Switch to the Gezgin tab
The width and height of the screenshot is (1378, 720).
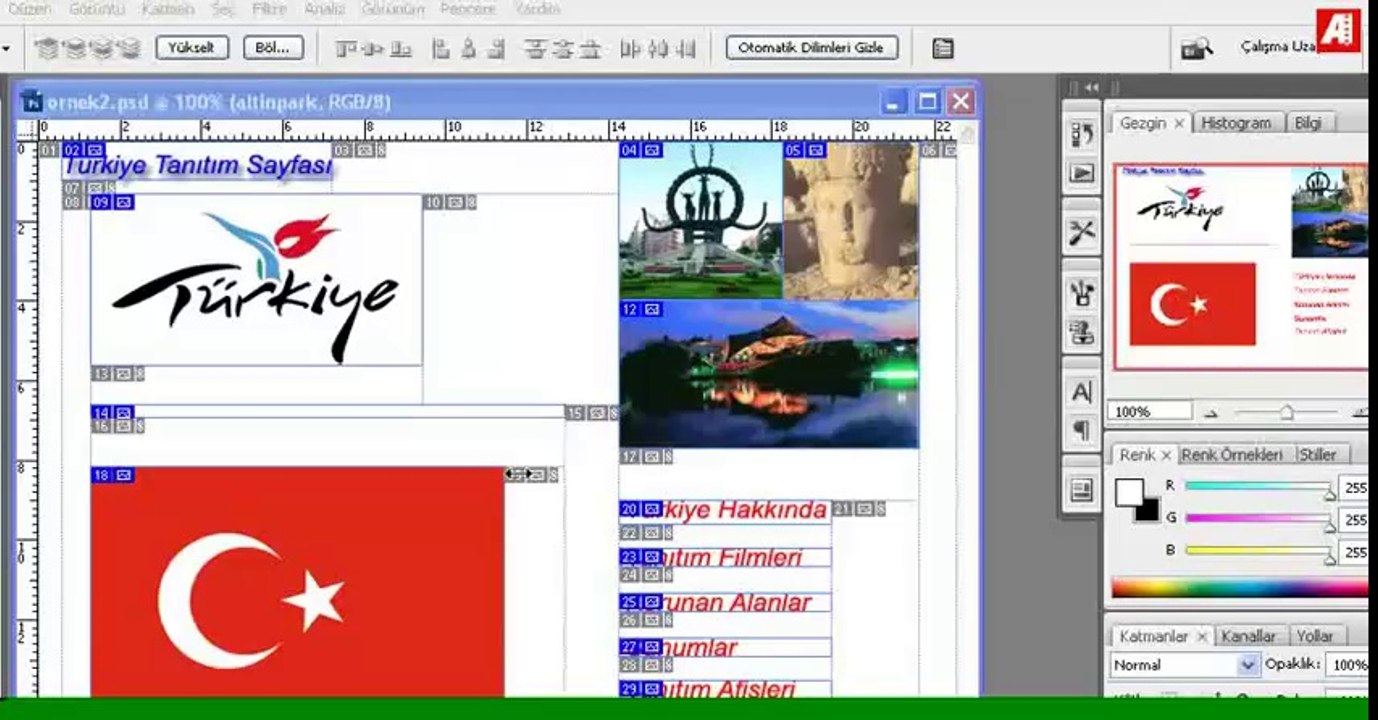1142,123
